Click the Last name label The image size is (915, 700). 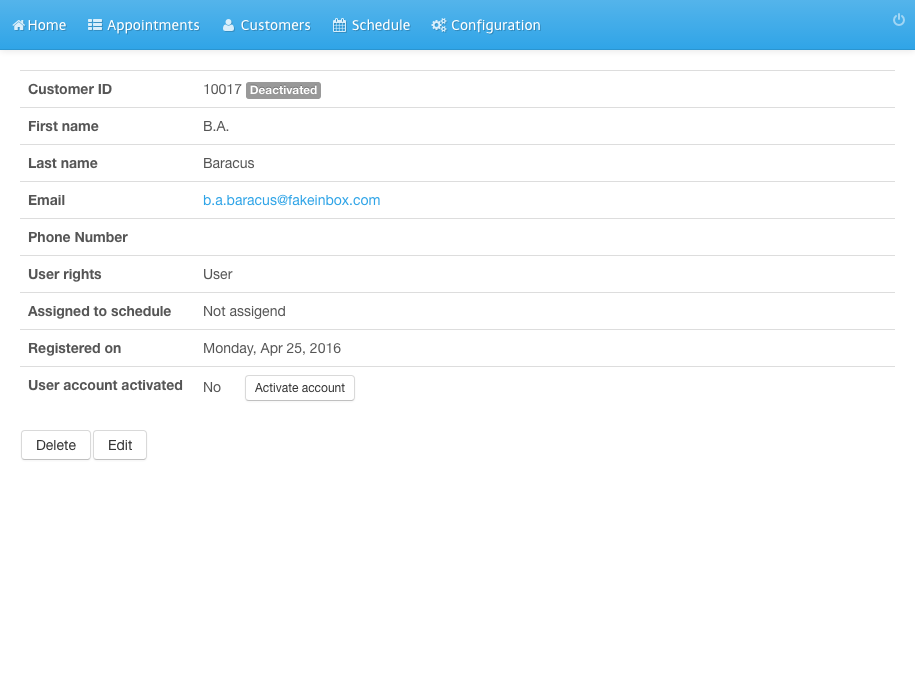click(62, 163)
